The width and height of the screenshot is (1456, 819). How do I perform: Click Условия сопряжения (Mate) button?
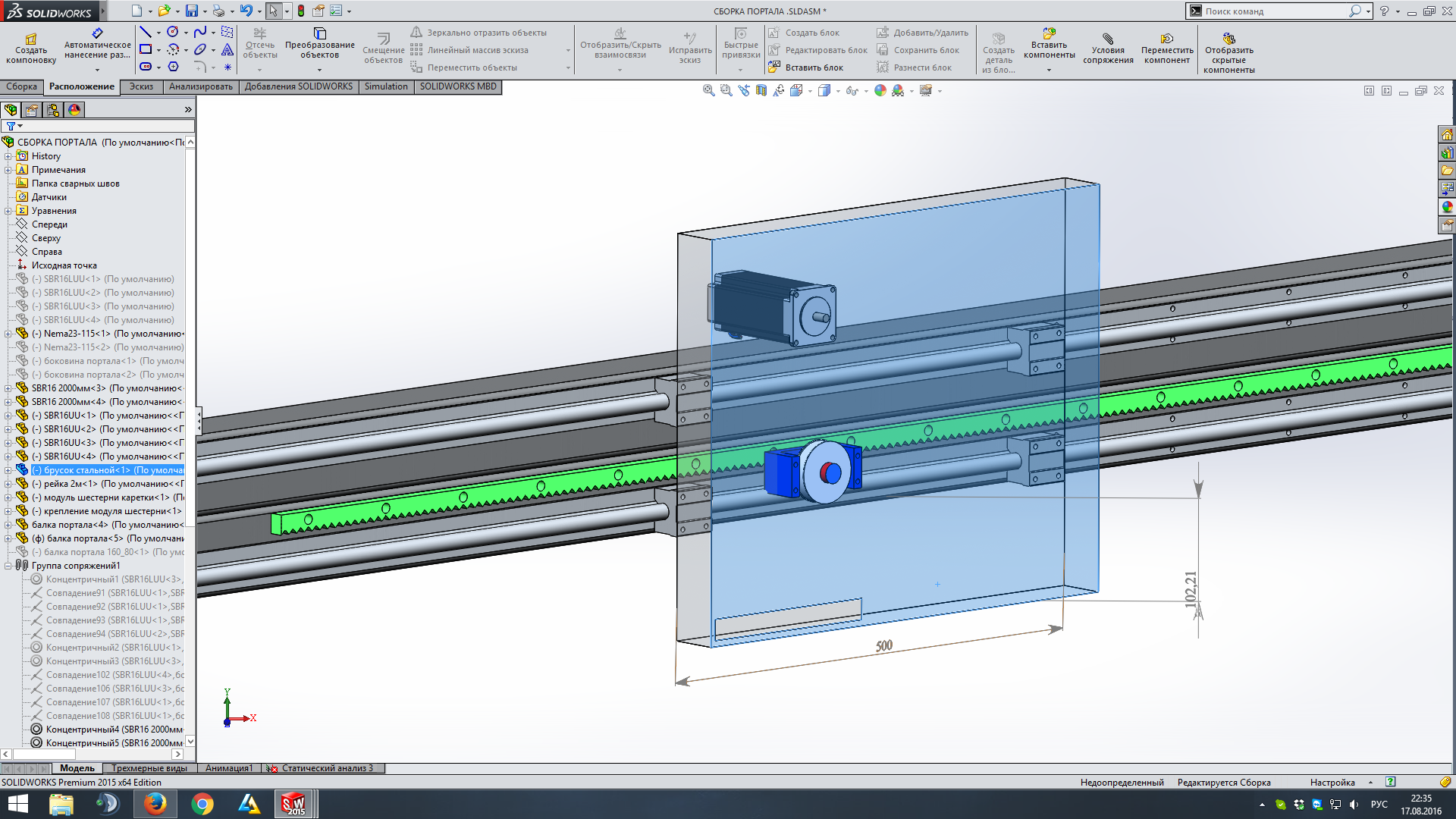coord(1108,49)
